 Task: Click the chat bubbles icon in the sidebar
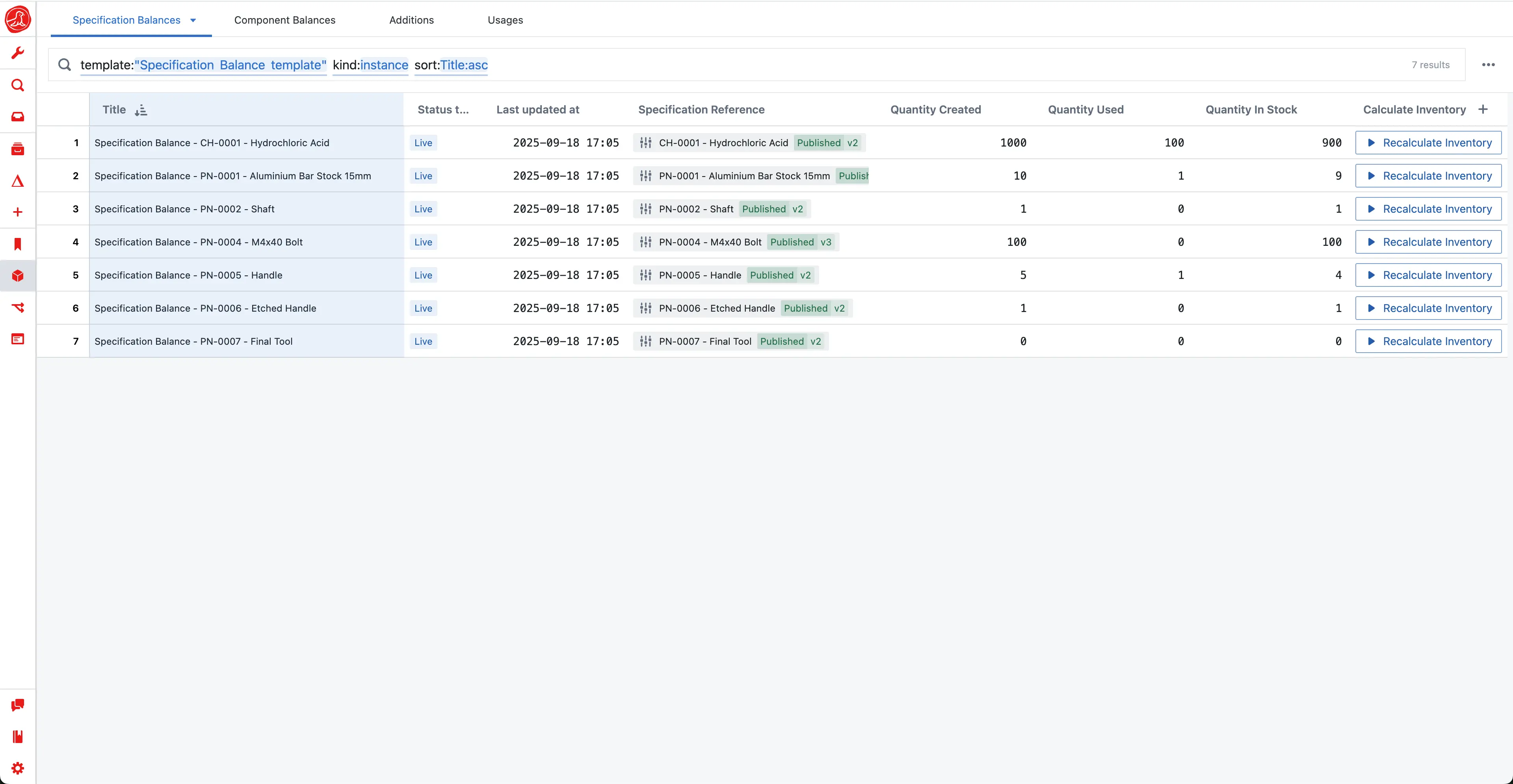coord(18,705)
